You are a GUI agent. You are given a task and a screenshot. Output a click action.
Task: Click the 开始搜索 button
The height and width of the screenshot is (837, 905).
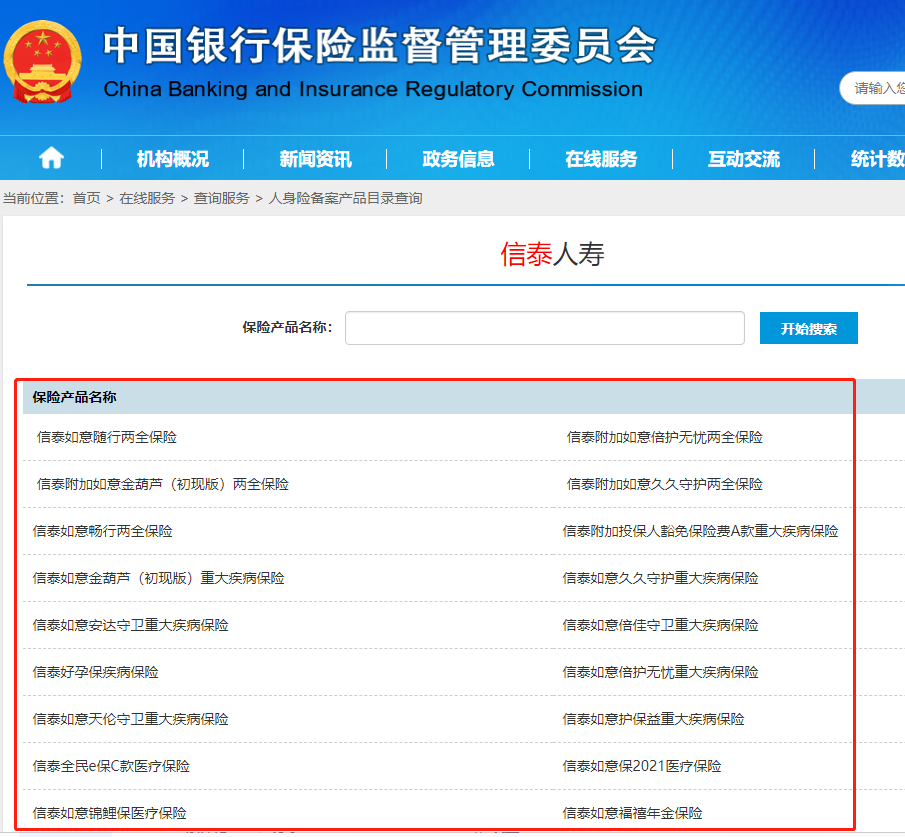point(809,328)
